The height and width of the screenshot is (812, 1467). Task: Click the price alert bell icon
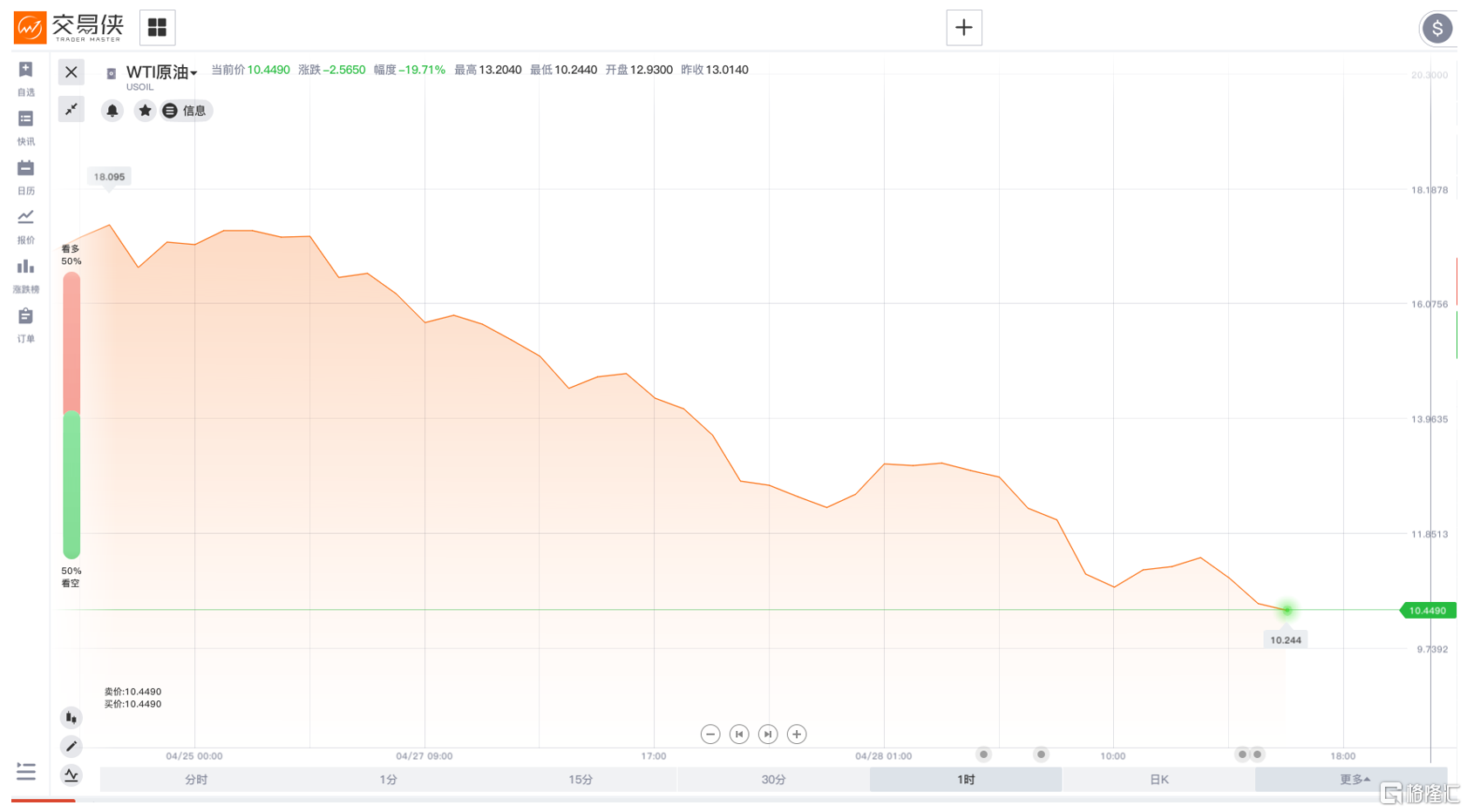coord(112,111)
